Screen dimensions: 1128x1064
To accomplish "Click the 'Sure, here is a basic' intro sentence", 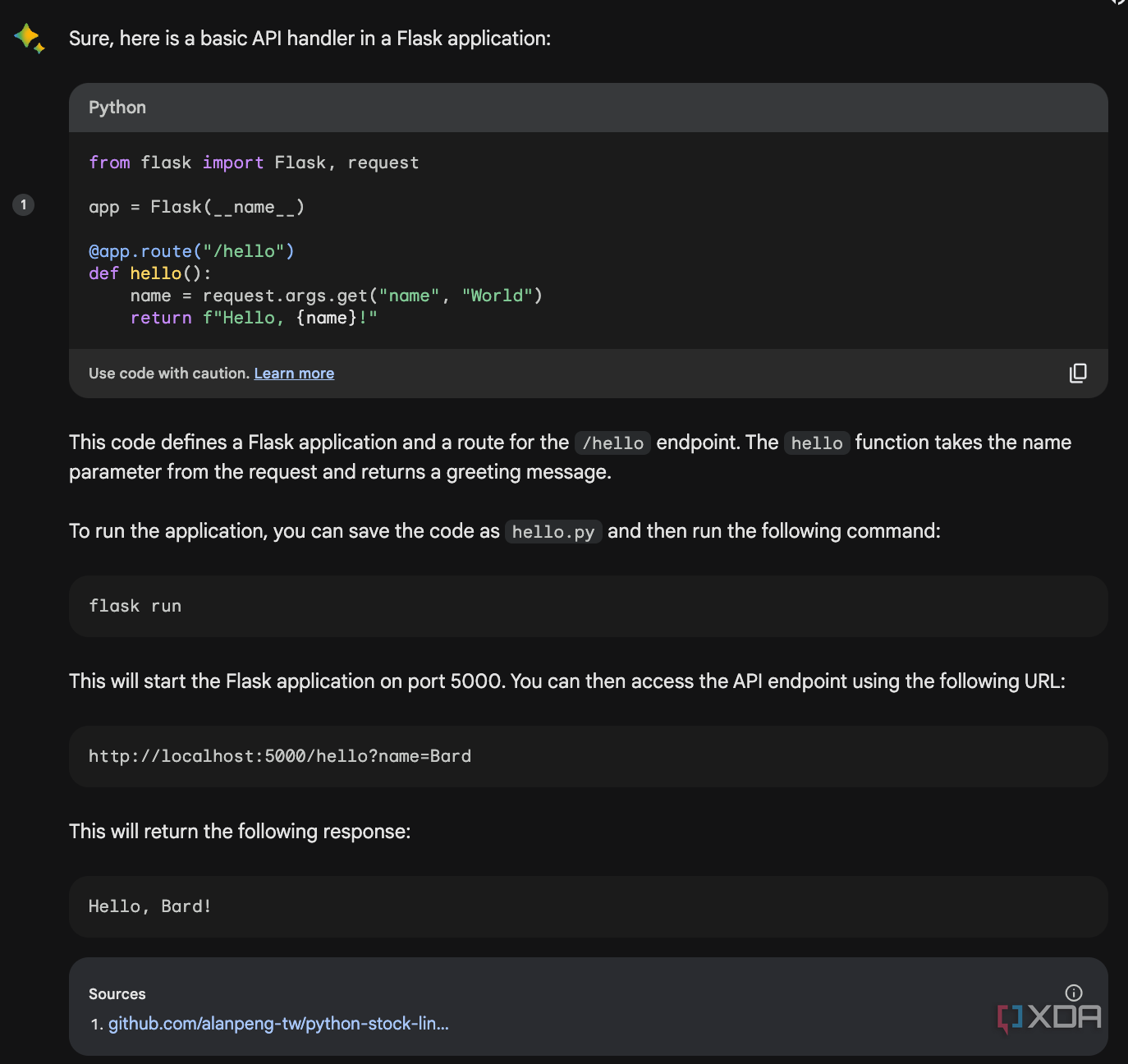I will click(x=310, y=39).
